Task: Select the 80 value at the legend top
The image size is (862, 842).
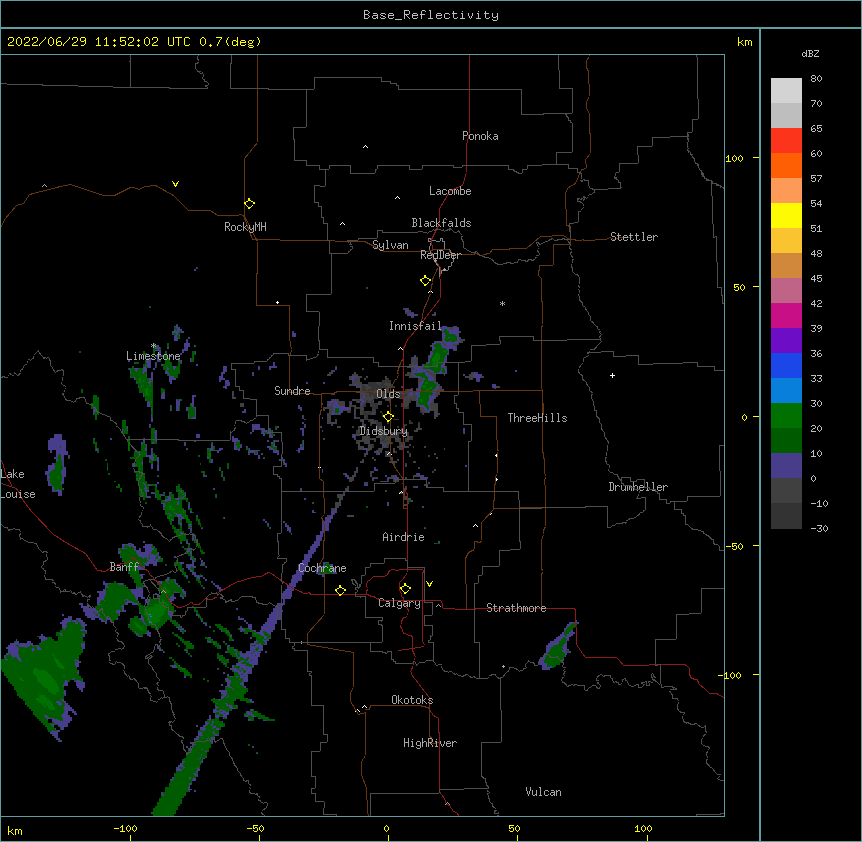Action: [816, 79]
